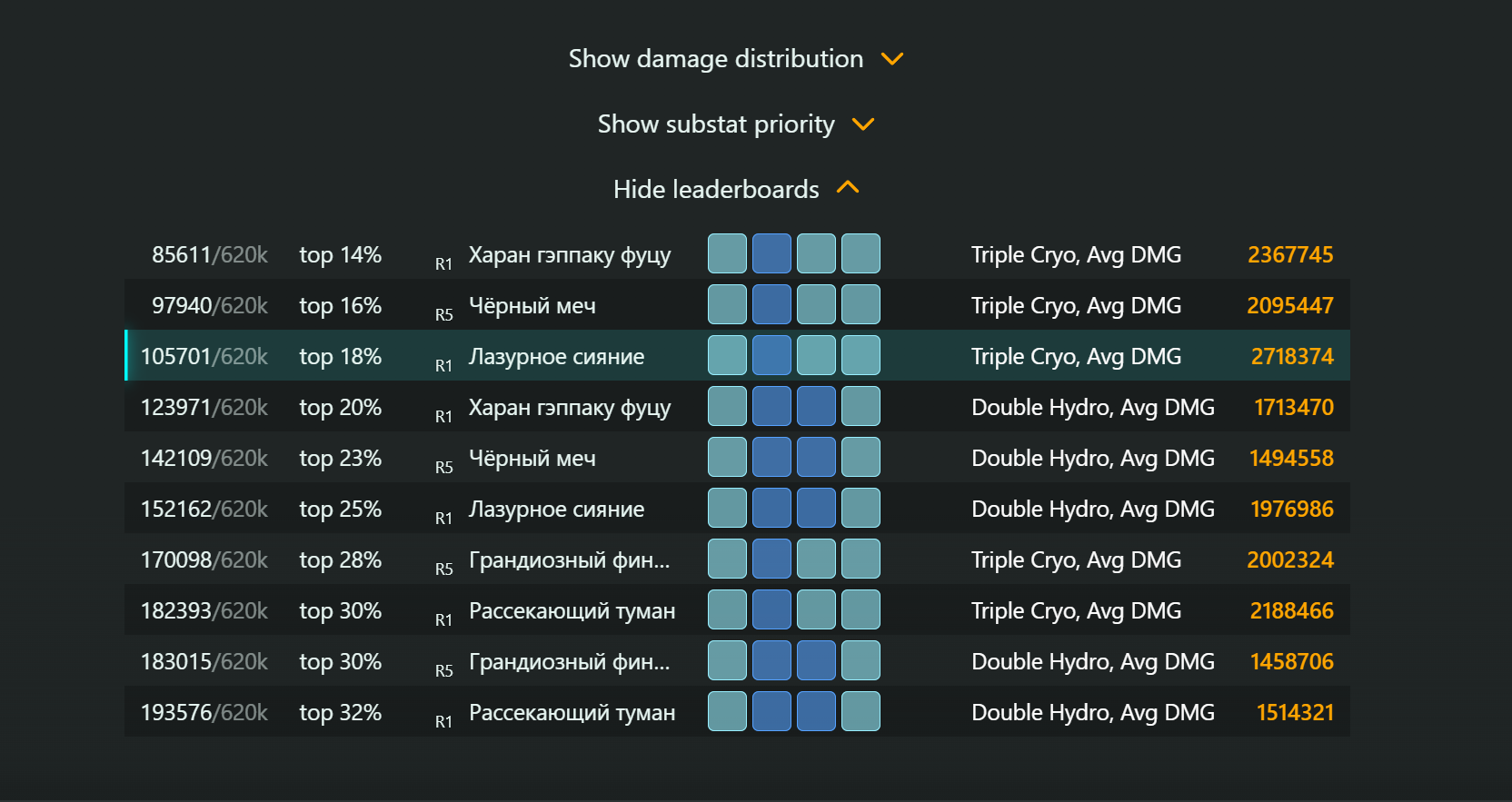Click third team square in top 20% row
This screenshot has width=1512, height=802.
click(x=816, y=406)
